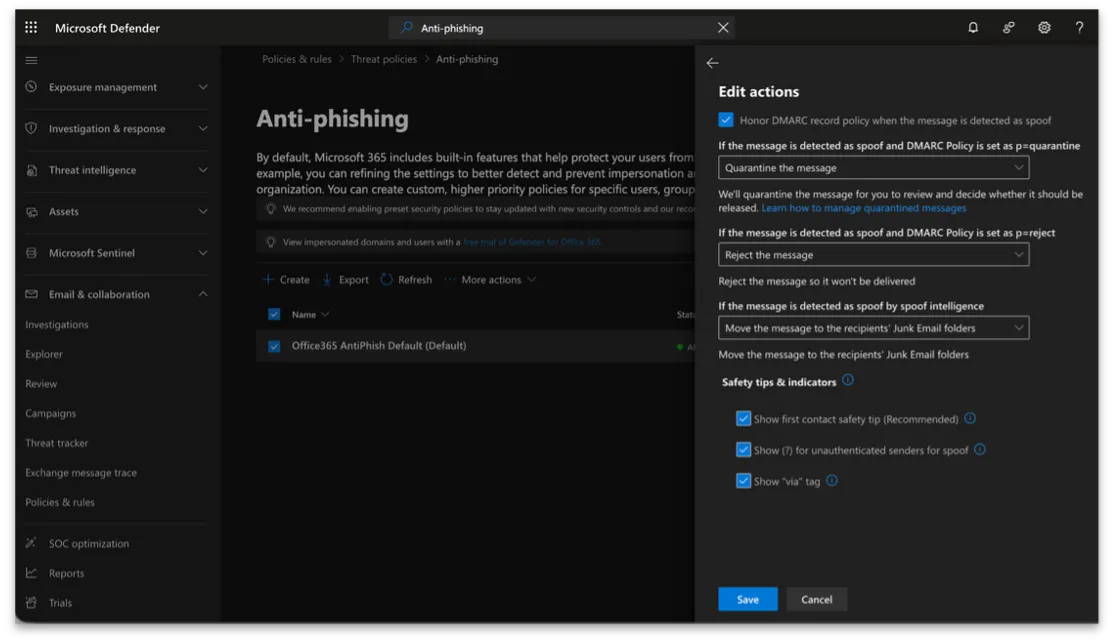Click the Threat intelligence icon

point(31,170)
